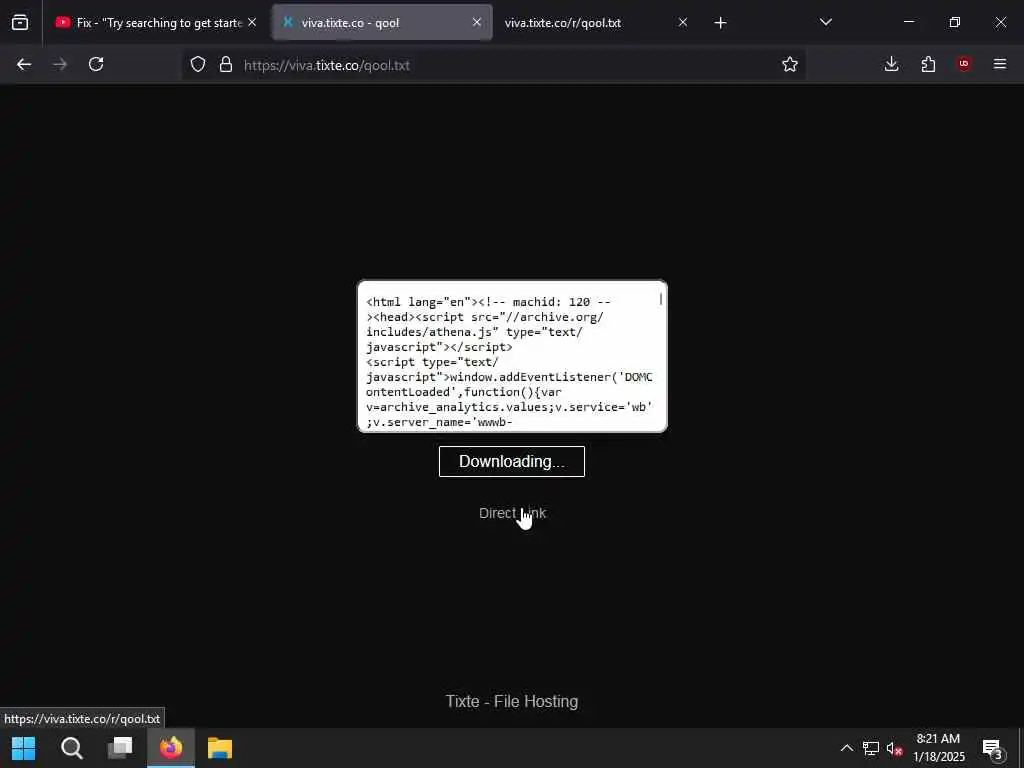Open the Windows Start menu

click(x=24, y=748)
